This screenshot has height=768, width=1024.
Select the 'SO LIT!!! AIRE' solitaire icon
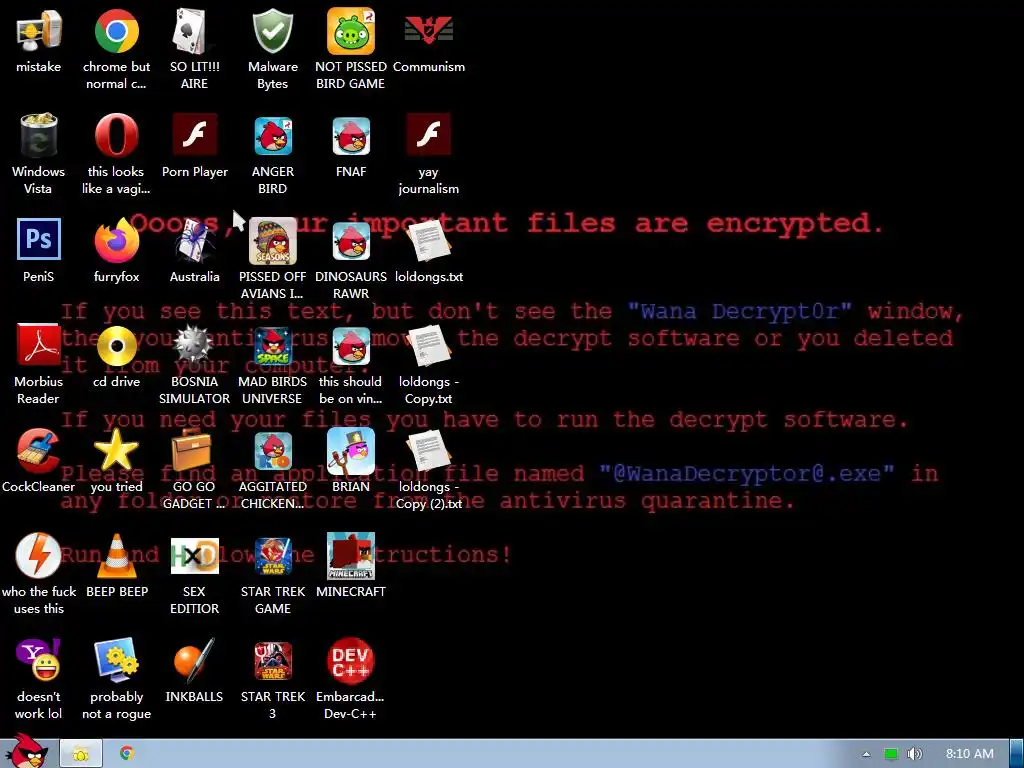pyautogui.click(x=194, y=31)
